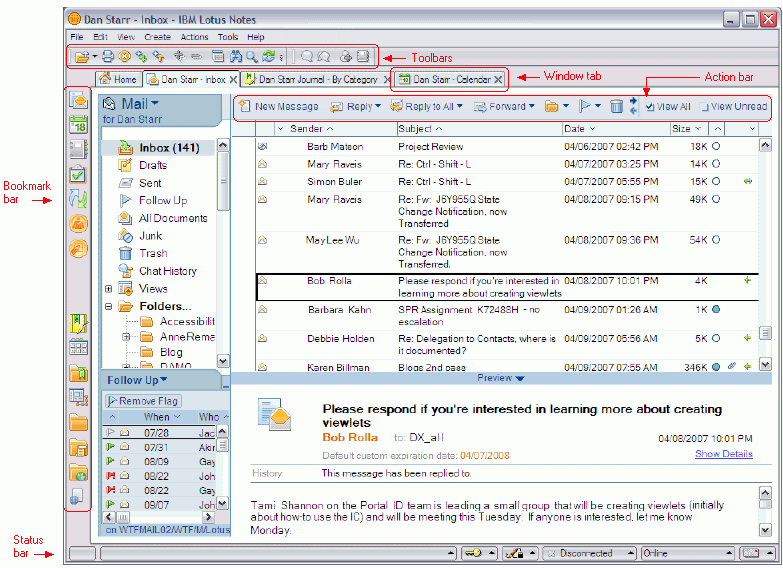Open the Reply dropdown menu

378,106
